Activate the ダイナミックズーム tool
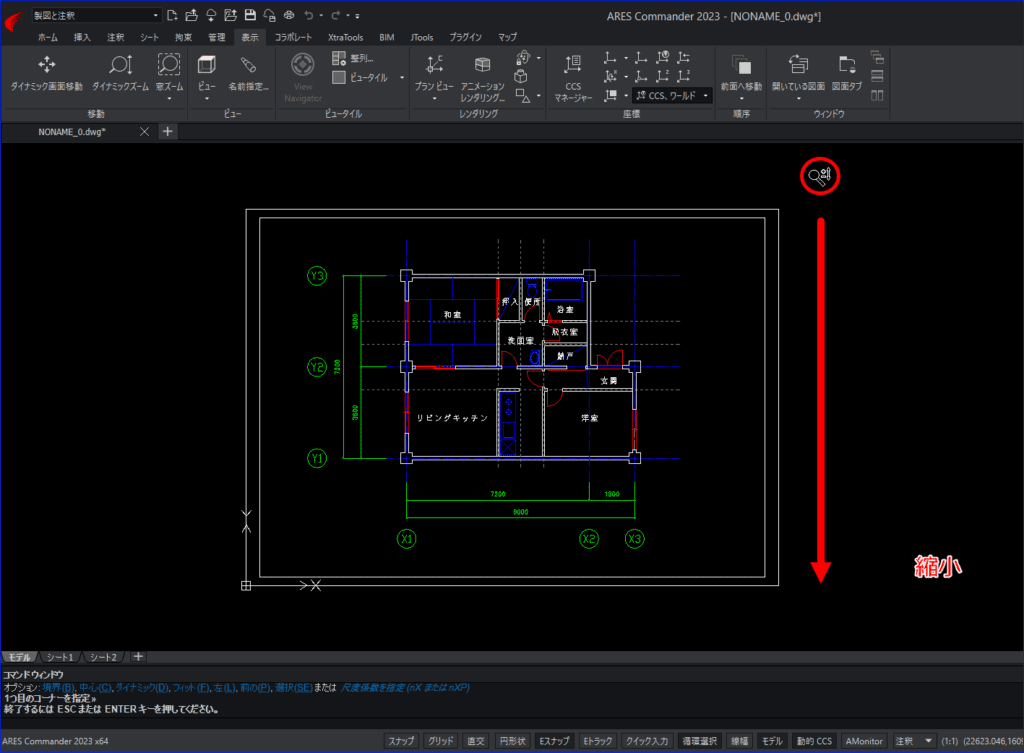The image size is (1024, 753). point(120,72)
